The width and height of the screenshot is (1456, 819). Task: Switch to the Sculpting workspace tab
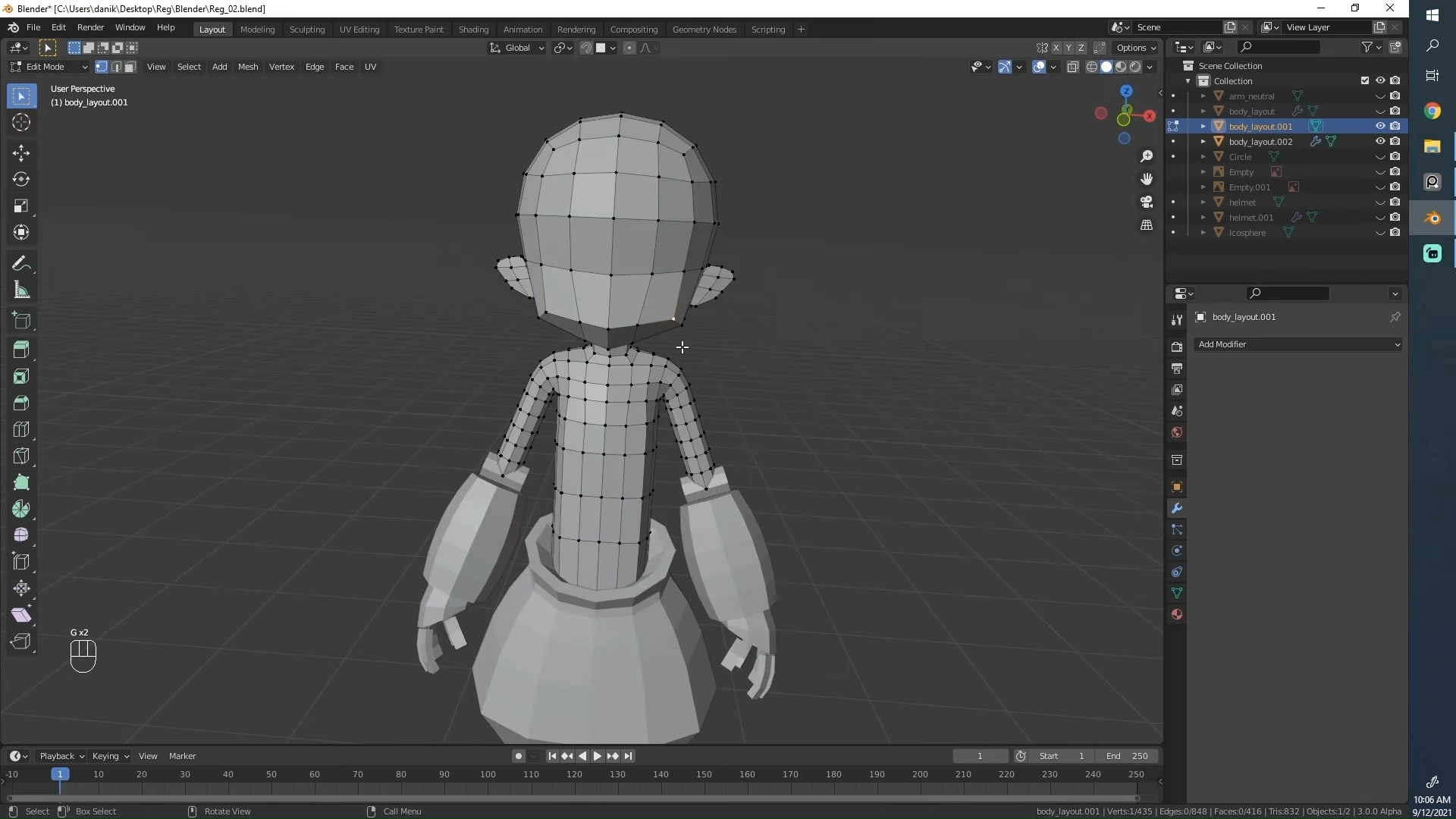307,29
